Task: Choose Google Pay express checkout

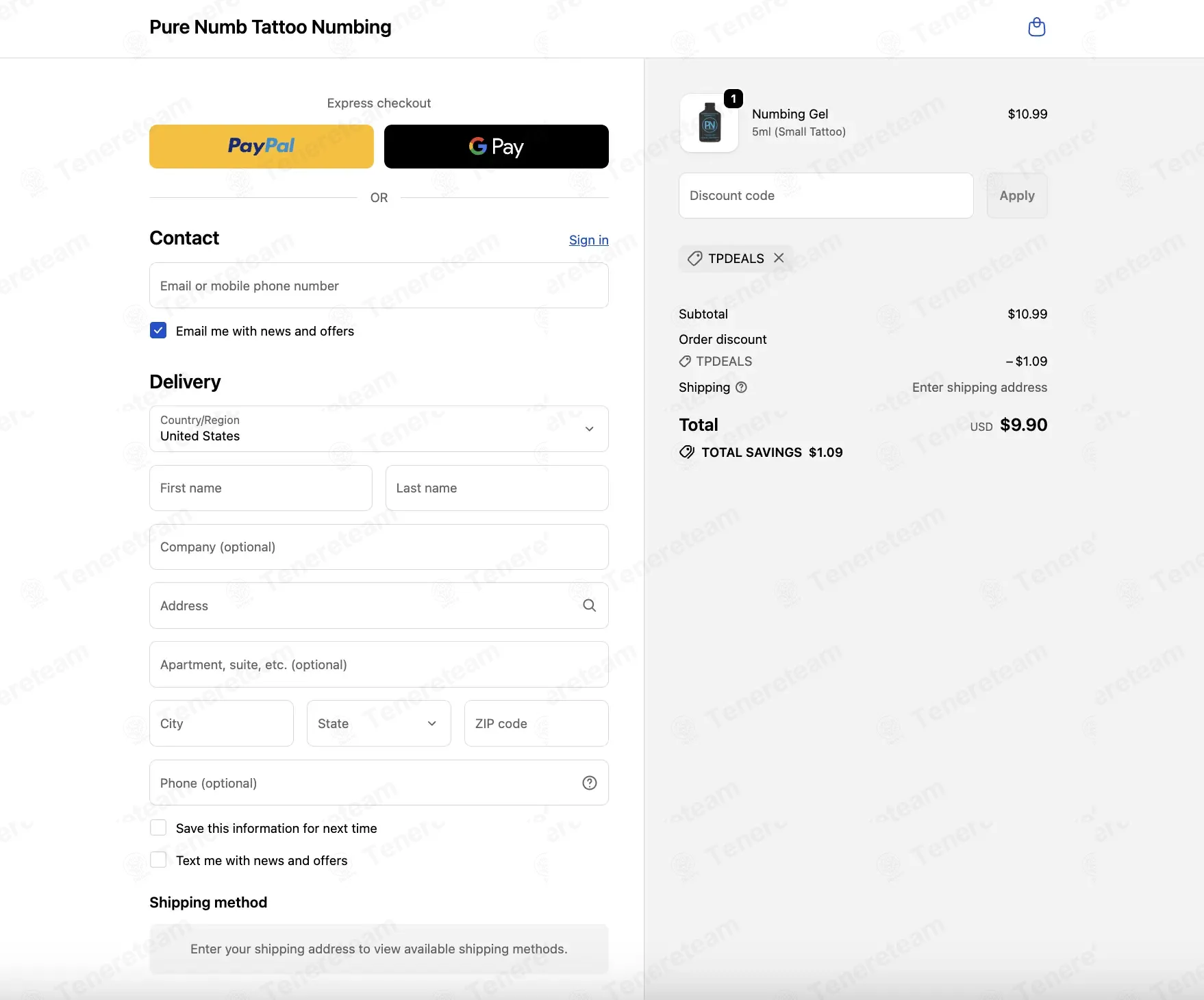Action: [496, 147]
